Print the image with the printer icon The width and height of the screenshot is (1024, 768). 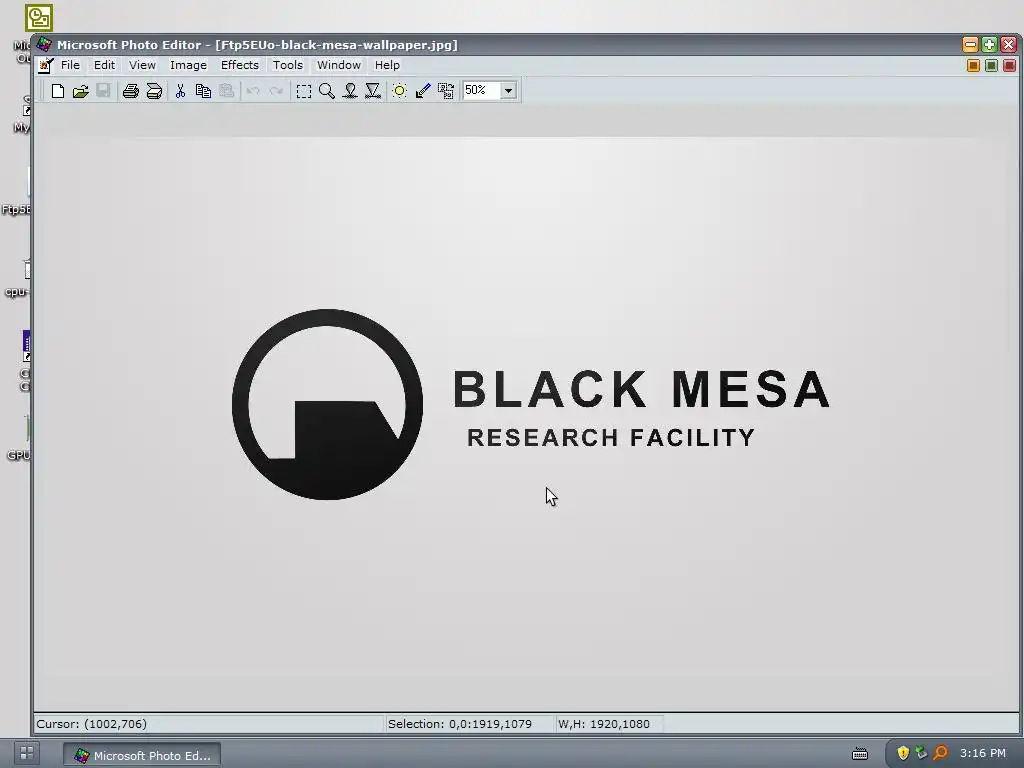[131, 91]
